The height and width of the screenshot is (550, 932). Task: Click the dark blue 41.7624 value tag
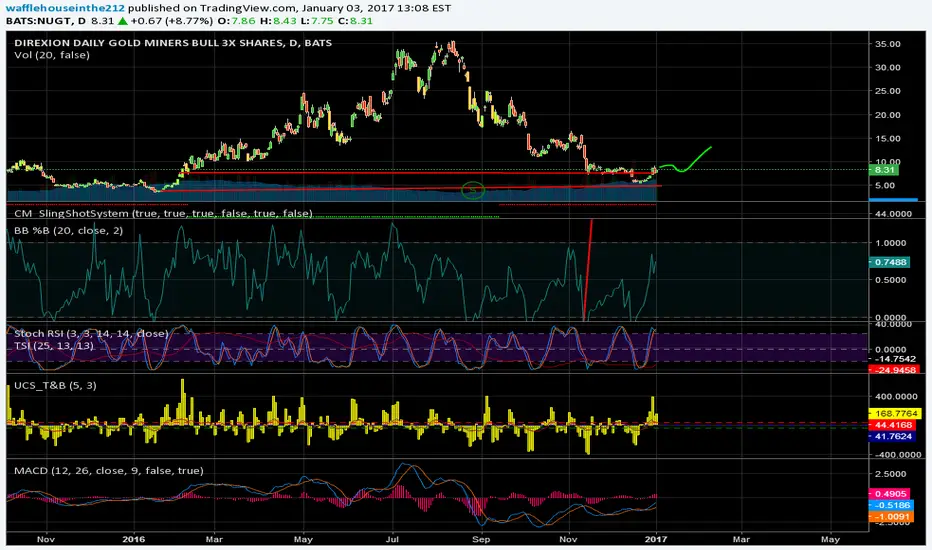(893, 436)
